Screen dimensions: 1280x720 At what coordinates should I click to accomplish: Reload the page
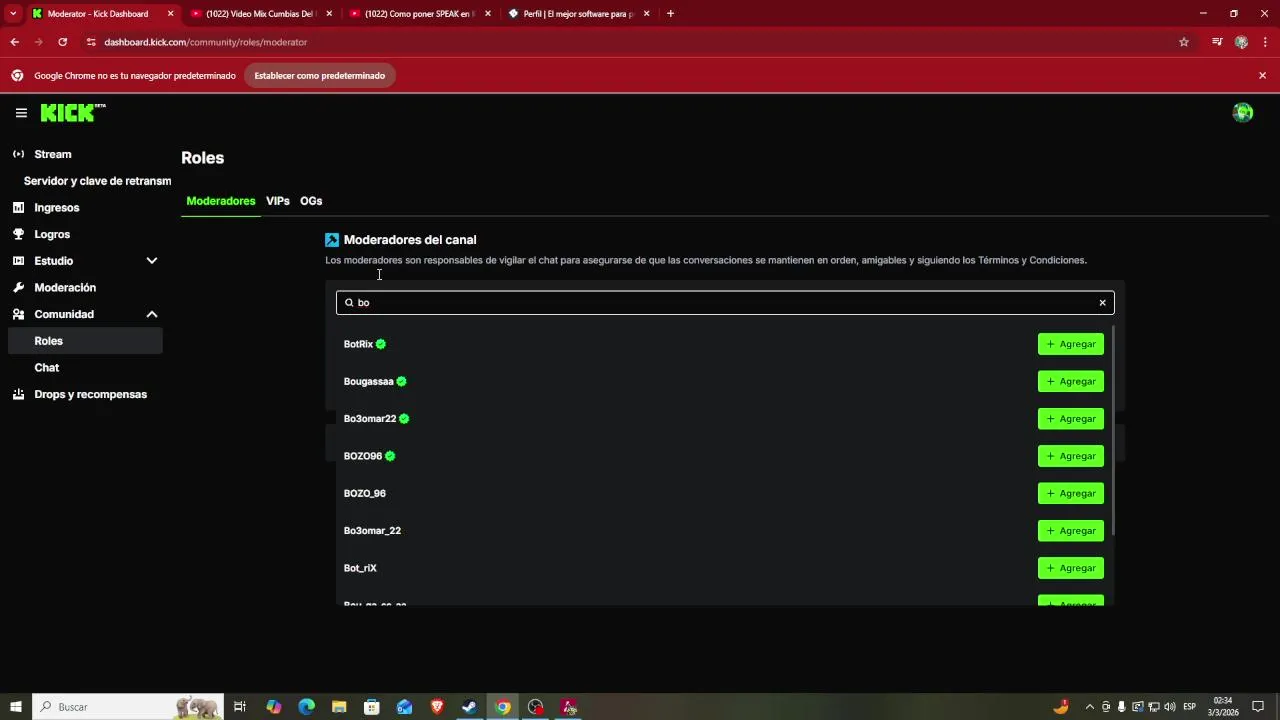point(63,42)
